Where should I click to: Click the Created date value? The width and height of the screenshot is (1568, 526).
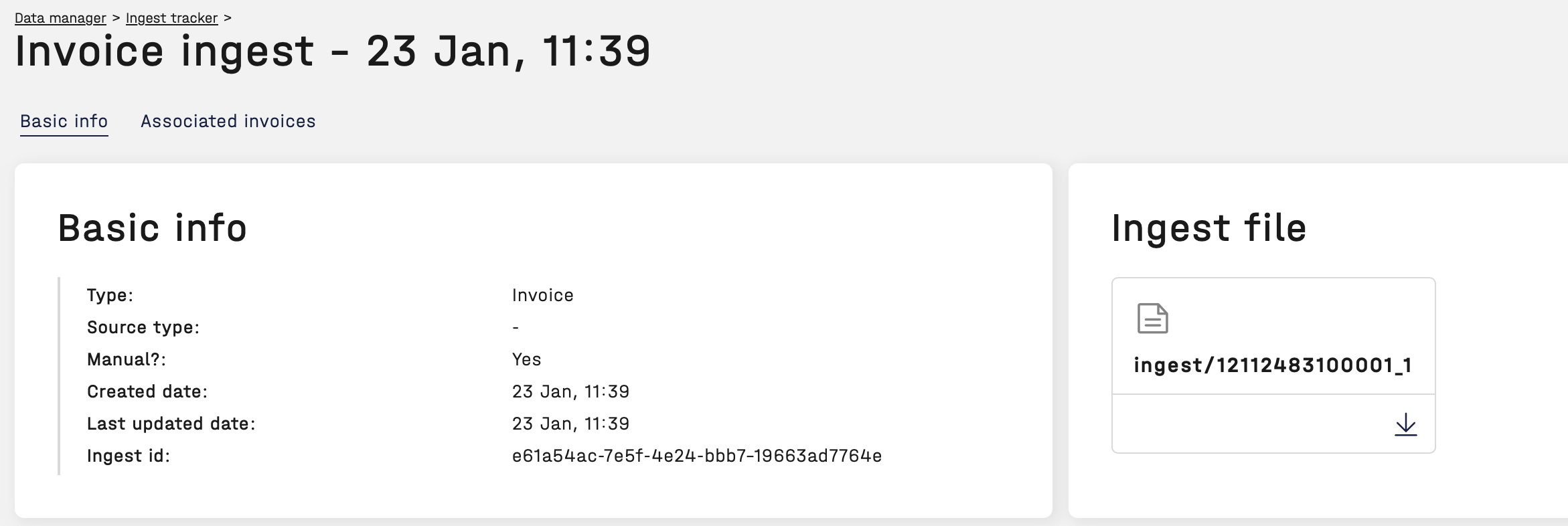point(570,391)
